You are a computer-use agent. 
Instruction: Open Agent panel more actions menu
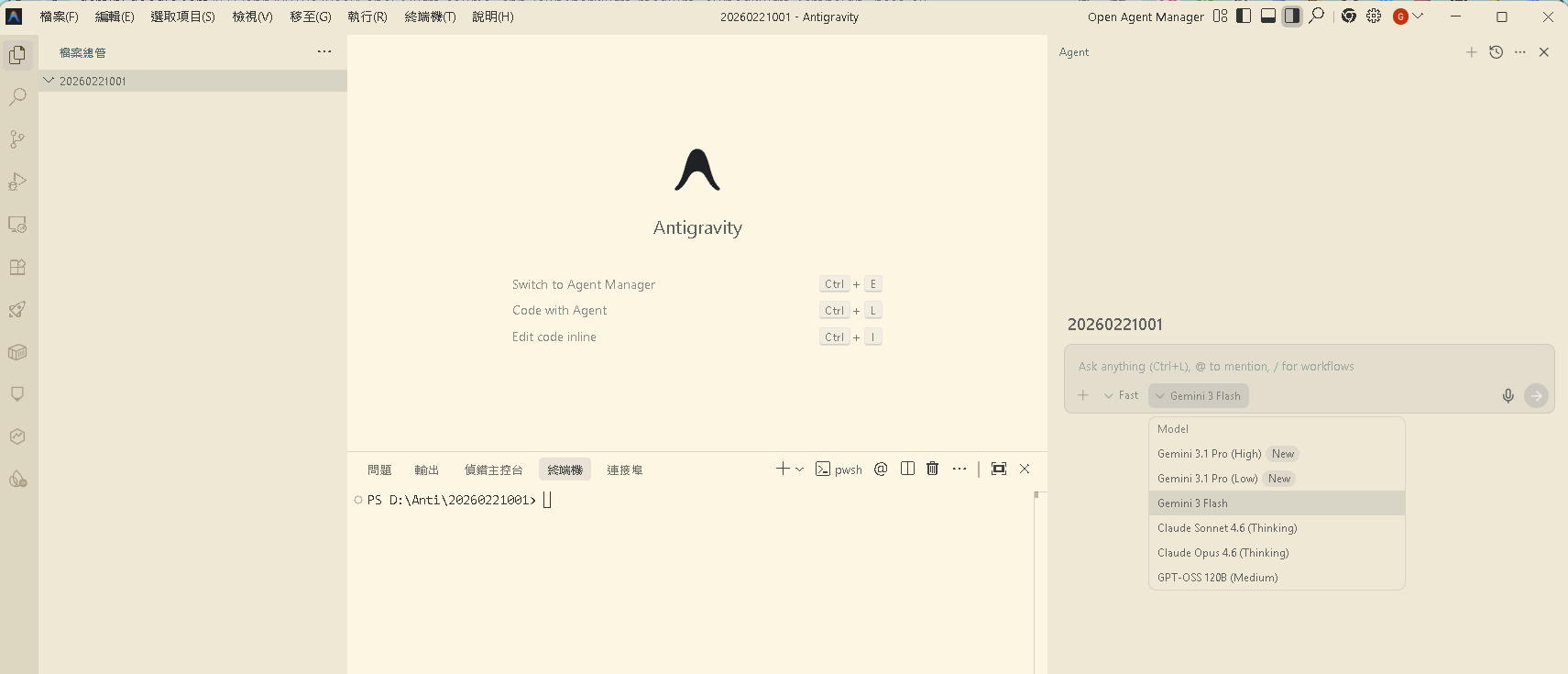[x=1520, y=52]
